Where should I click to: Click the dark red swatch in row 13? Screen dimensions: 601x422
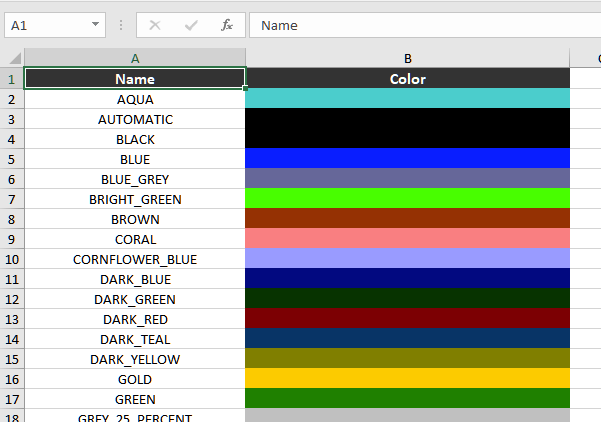click(407, 319)
